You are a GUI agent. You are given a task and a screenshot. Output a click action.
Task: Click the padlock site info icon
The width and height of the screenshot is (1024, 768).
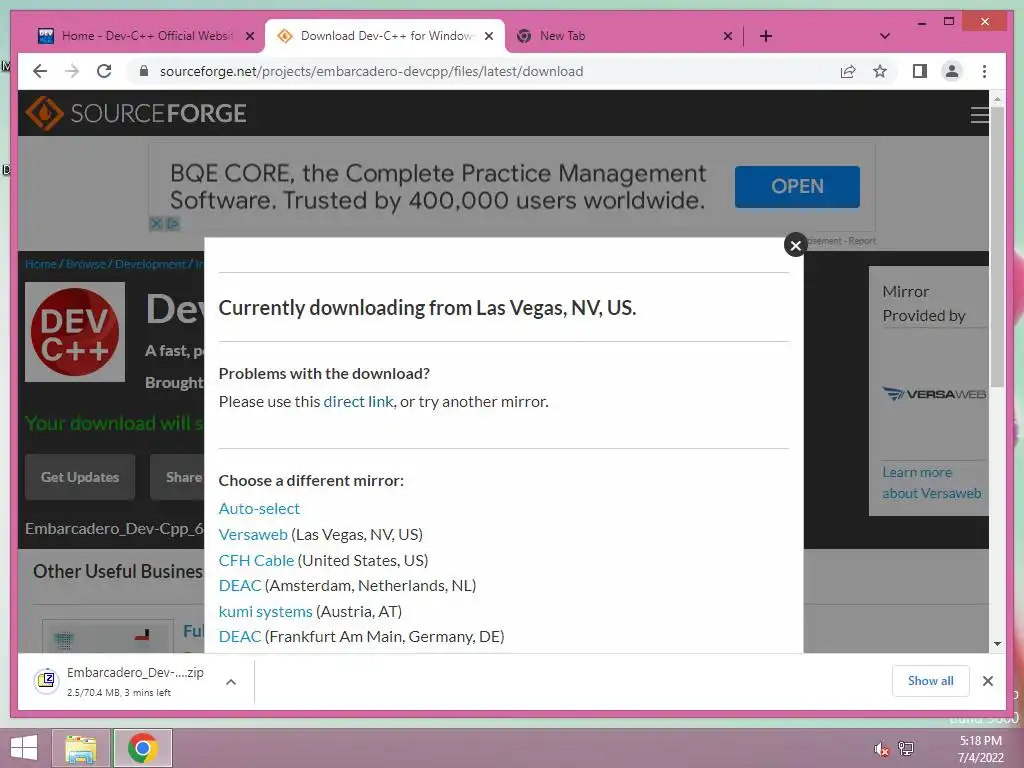pos(144,71)
